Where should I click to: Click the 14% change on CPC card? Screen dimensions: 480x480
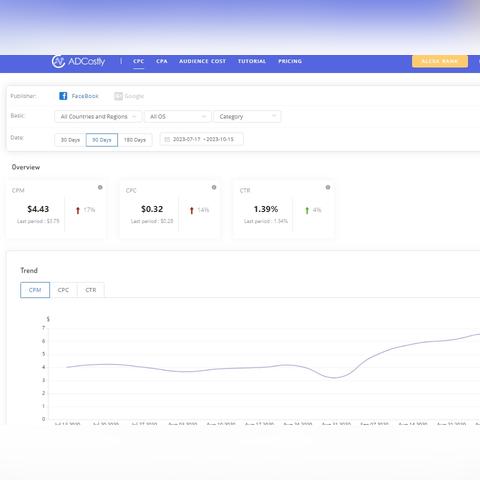pos(203,210)
